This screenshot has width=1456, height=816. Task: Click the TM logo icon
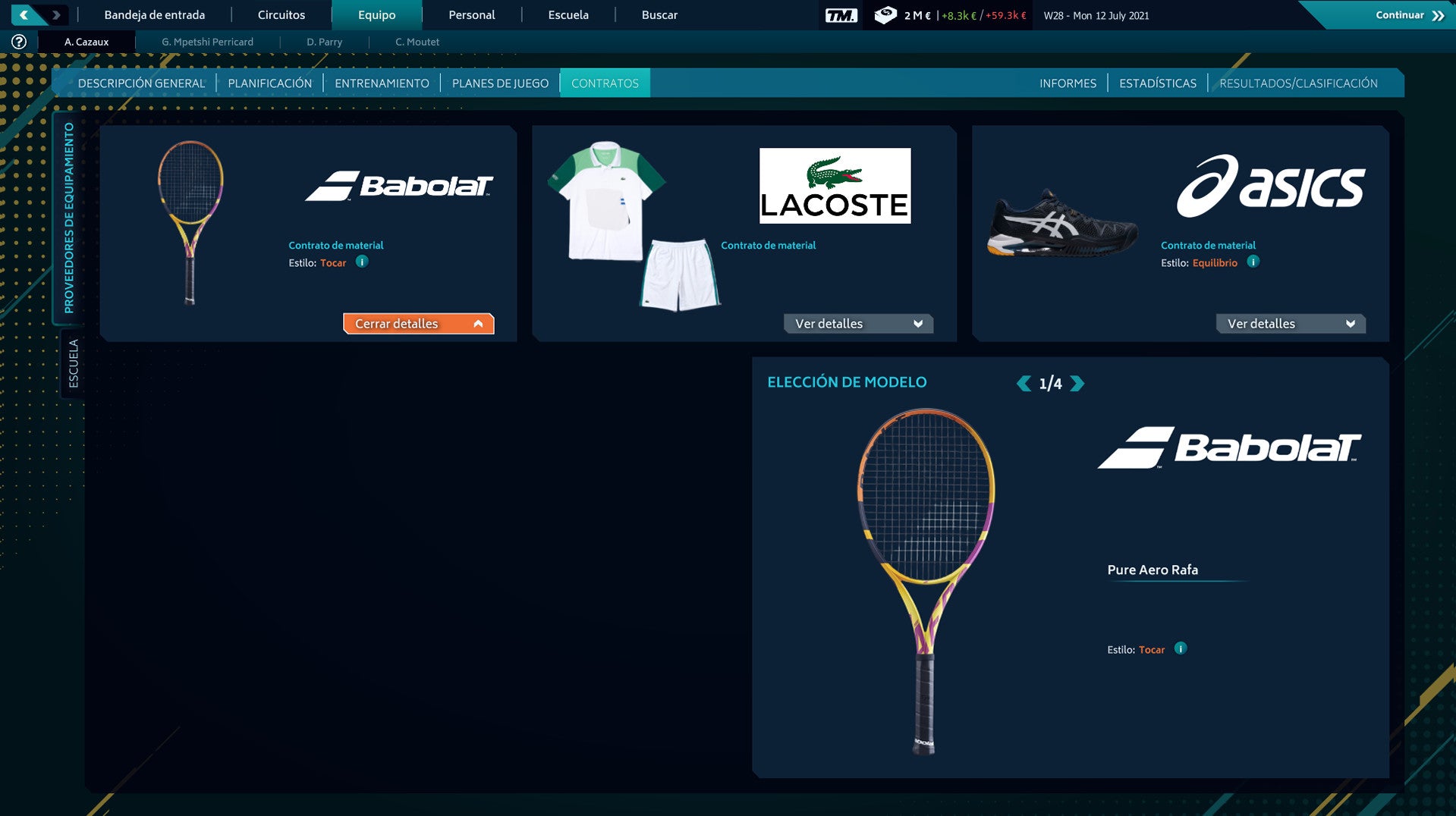coord(841,15)
